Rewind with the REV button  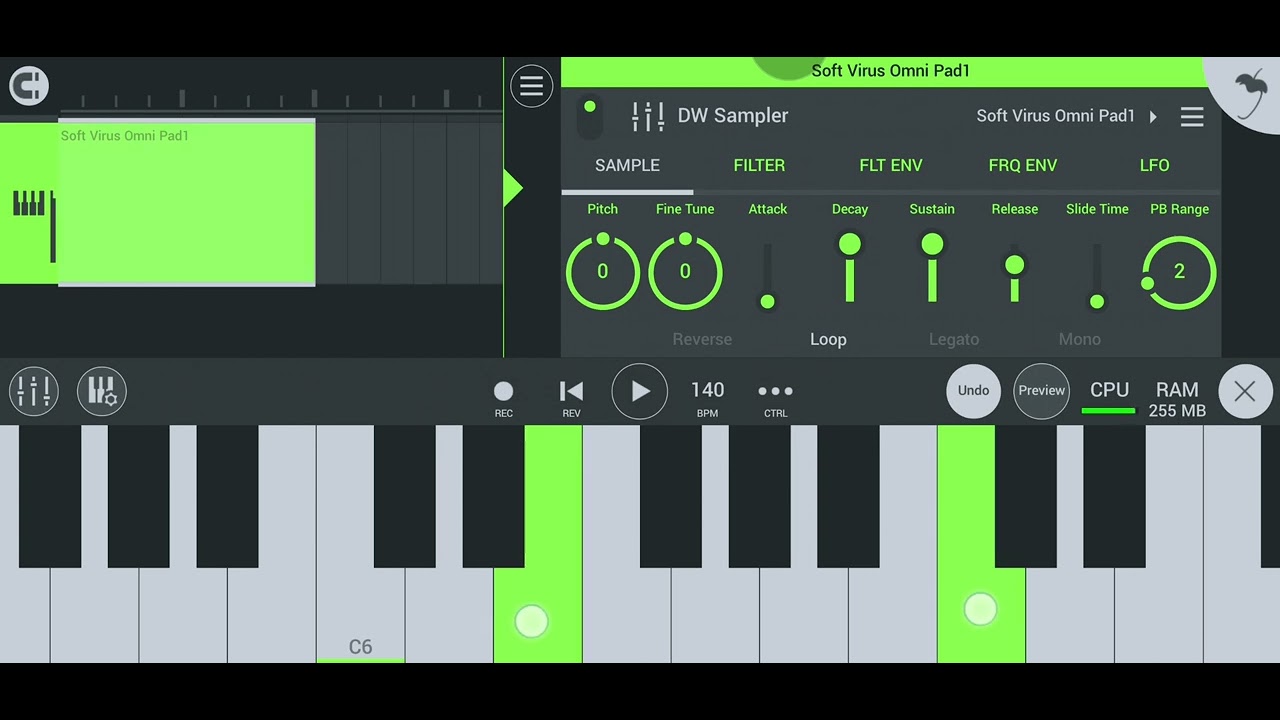click(x=571, y=397)
